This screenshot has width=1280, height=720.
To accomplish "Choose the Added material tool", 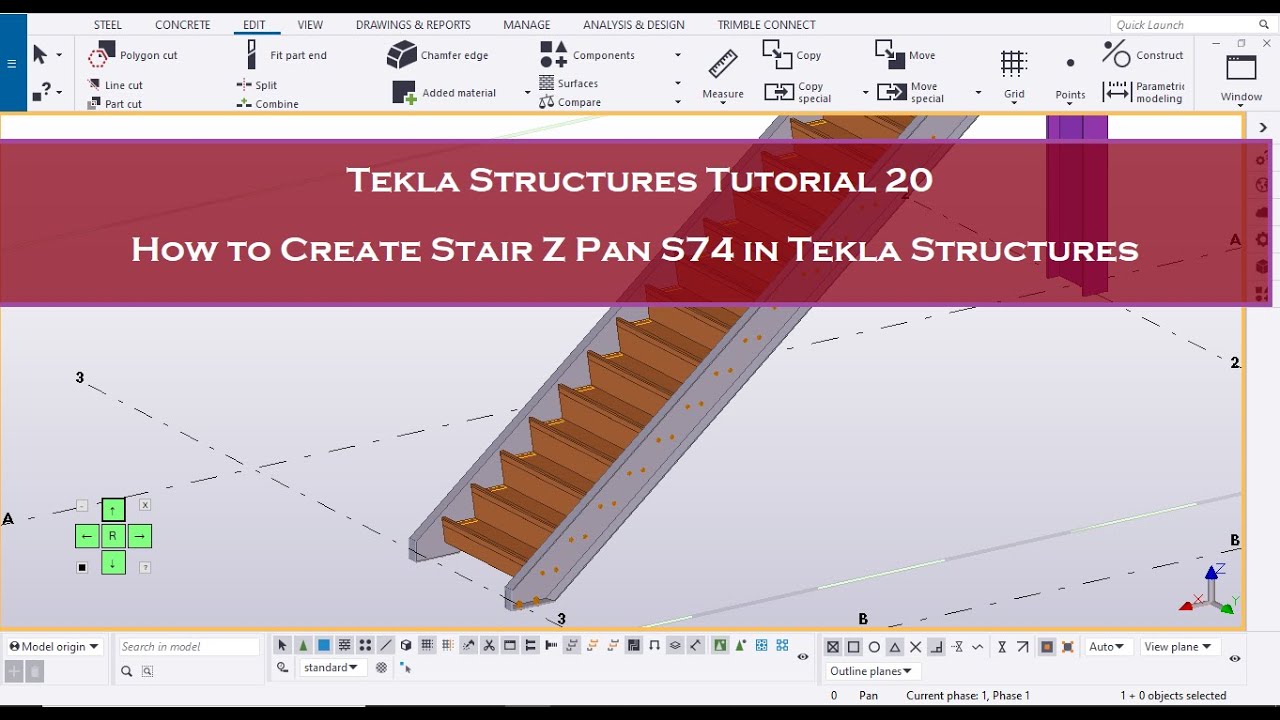I will pos(445,93).
